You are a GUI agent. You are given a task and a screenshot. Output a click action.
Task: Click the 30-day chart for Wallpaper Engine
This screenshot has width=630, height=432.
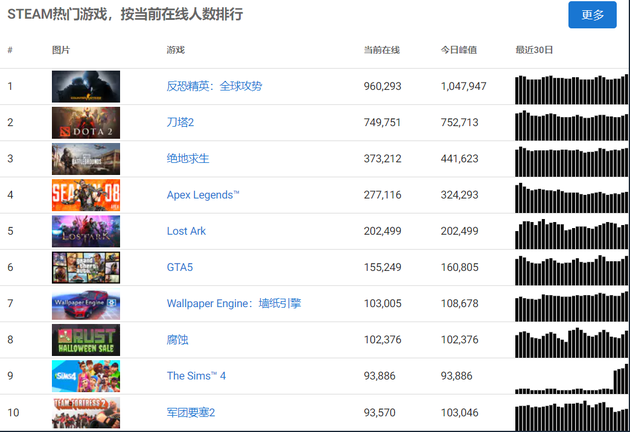[572, 306]
